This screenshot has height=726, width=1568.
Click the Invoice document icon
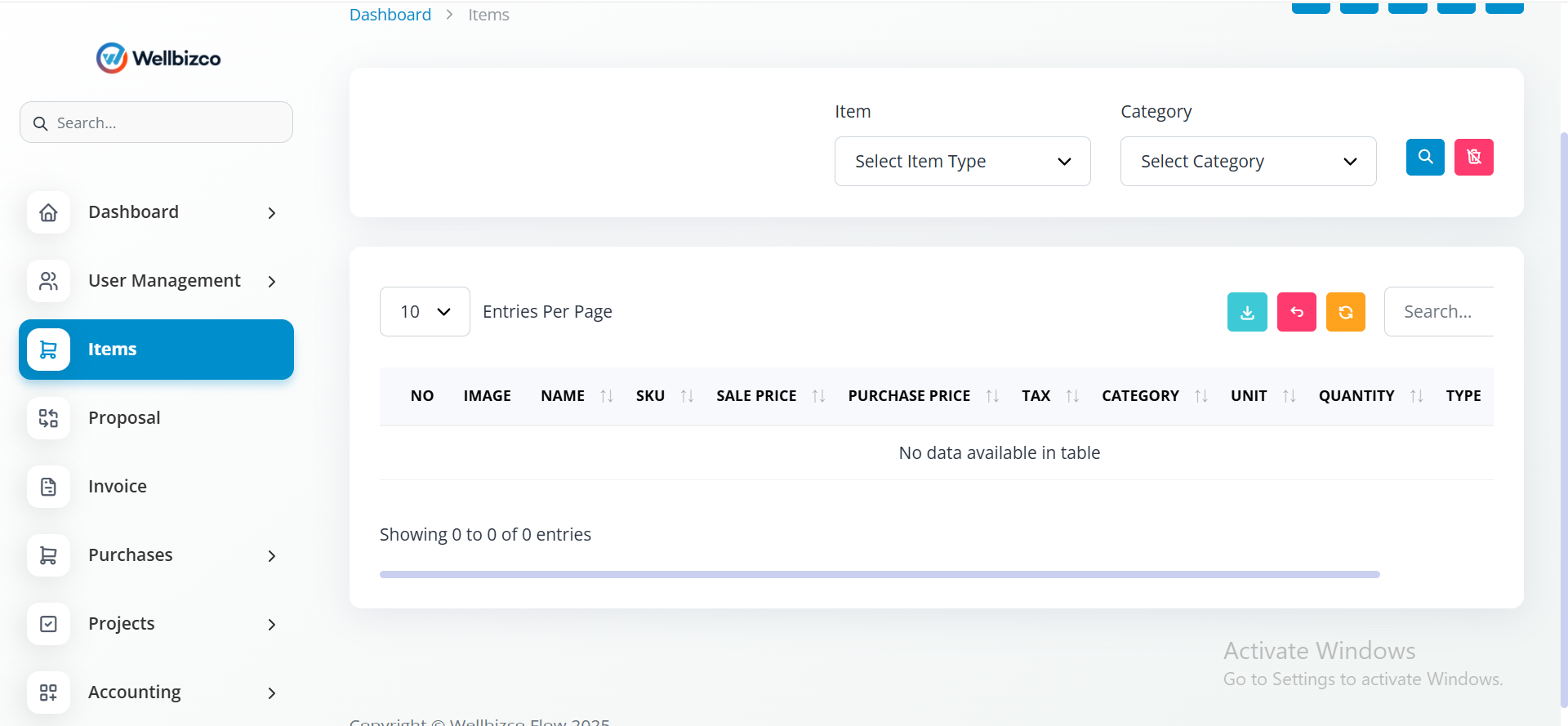[48, 487]
